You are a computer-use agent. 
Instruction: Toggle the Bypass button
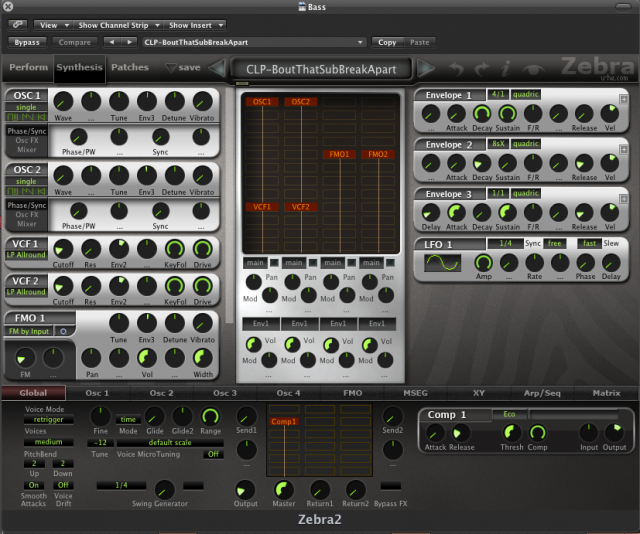(x=25, y=42)
